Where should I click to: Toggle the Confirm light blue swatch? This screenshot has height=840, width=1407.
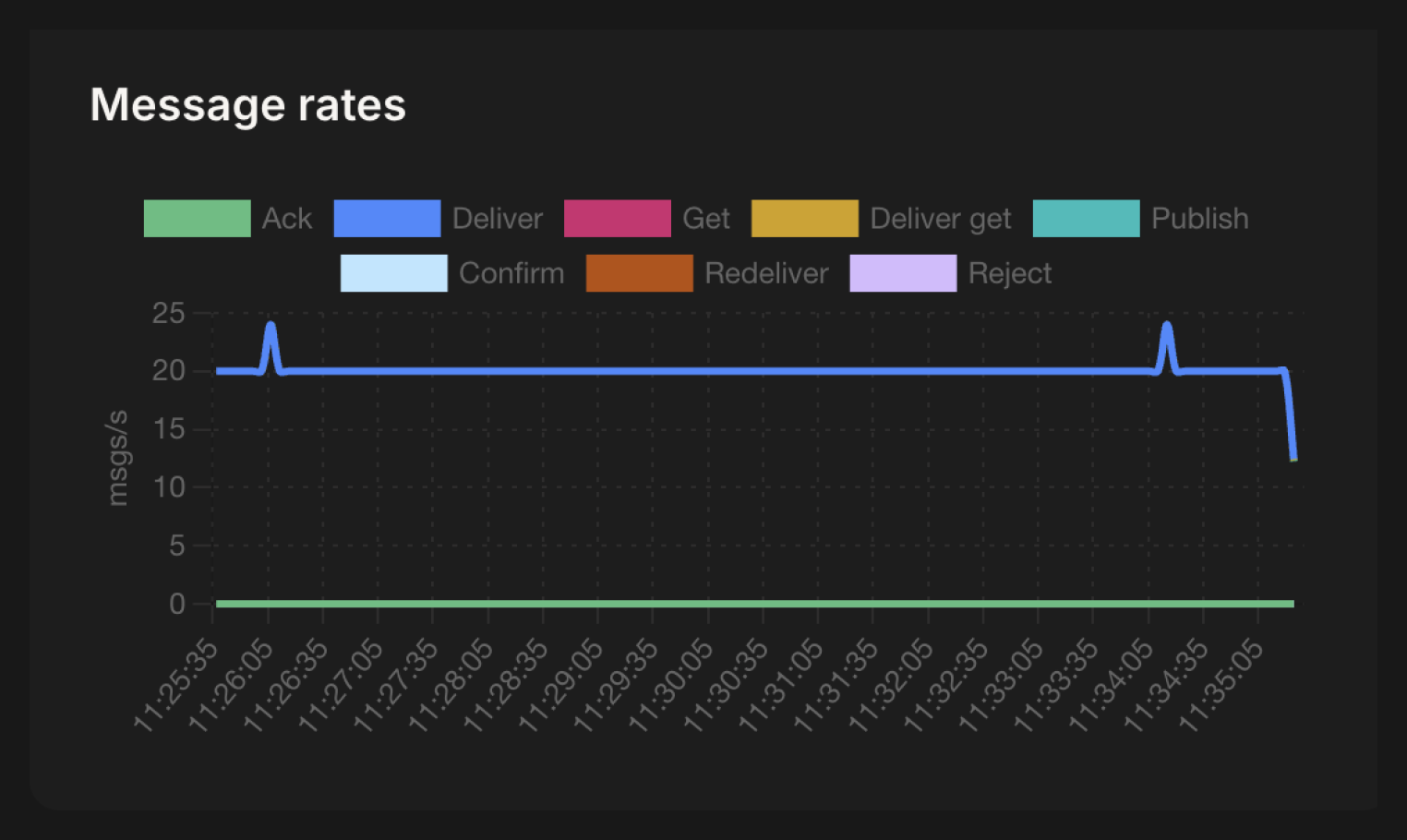[x=393, y=273]
